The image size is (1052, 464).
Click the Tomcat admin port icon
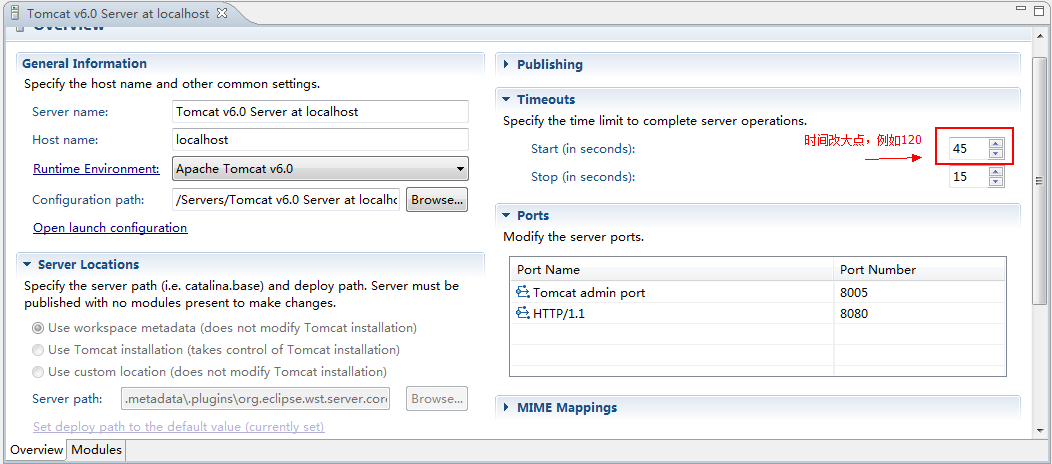[523, 292]
